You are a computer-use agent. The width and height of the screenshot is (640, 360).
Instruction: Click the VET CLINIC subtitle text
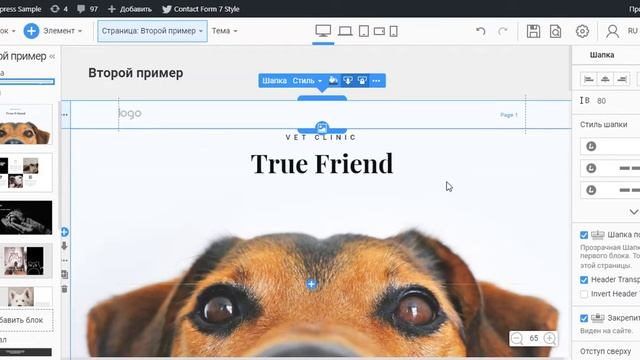(x=321, y=137)
